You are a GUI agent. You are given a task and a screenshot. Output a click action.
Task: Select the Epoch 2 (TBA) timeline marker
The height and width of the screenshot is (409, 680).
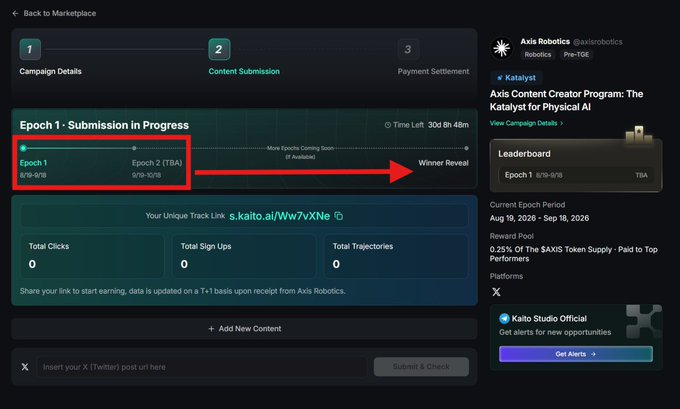click(134, 148)
